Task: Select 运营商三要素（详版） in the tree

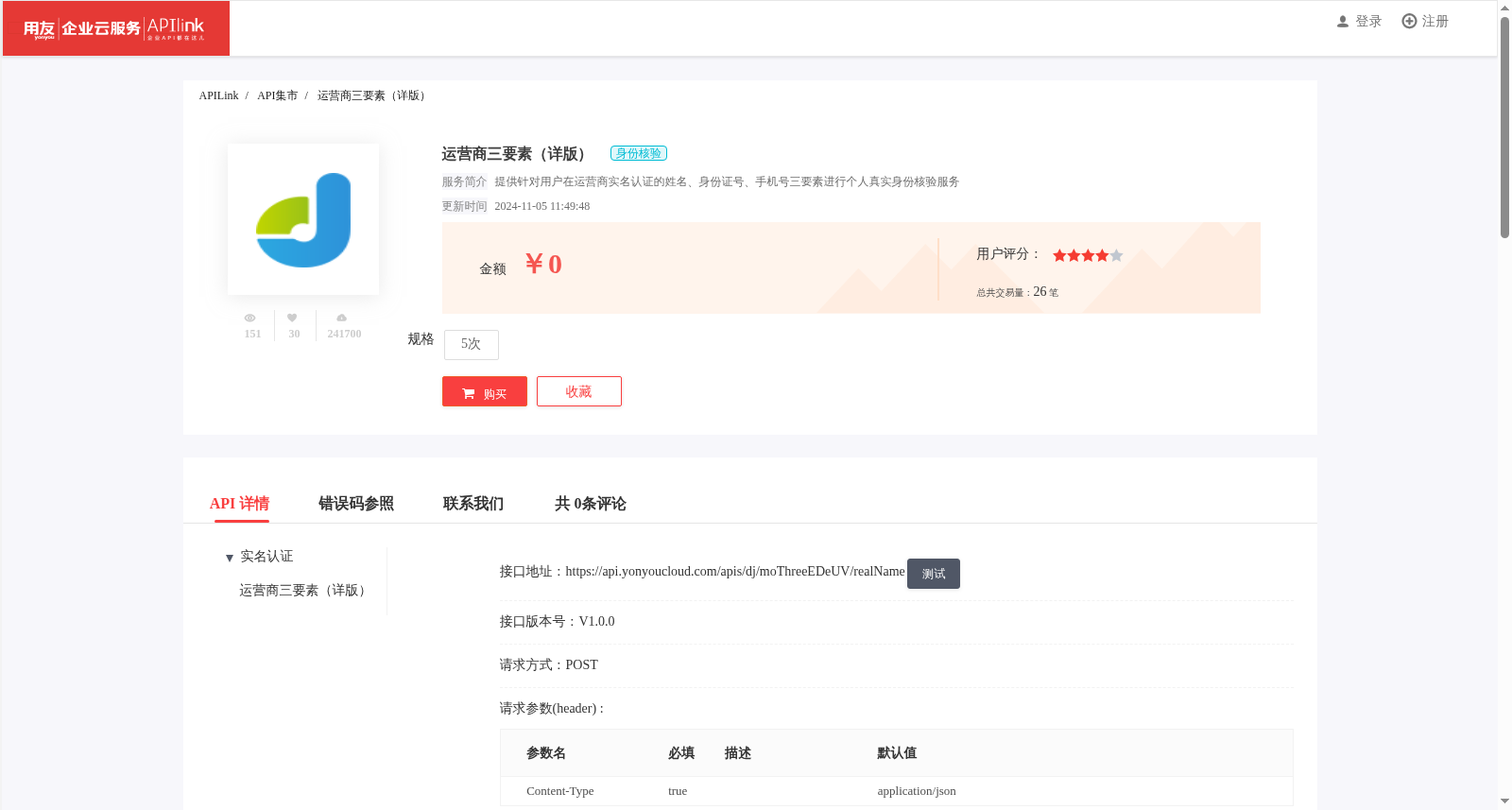Action: (304, 591)
